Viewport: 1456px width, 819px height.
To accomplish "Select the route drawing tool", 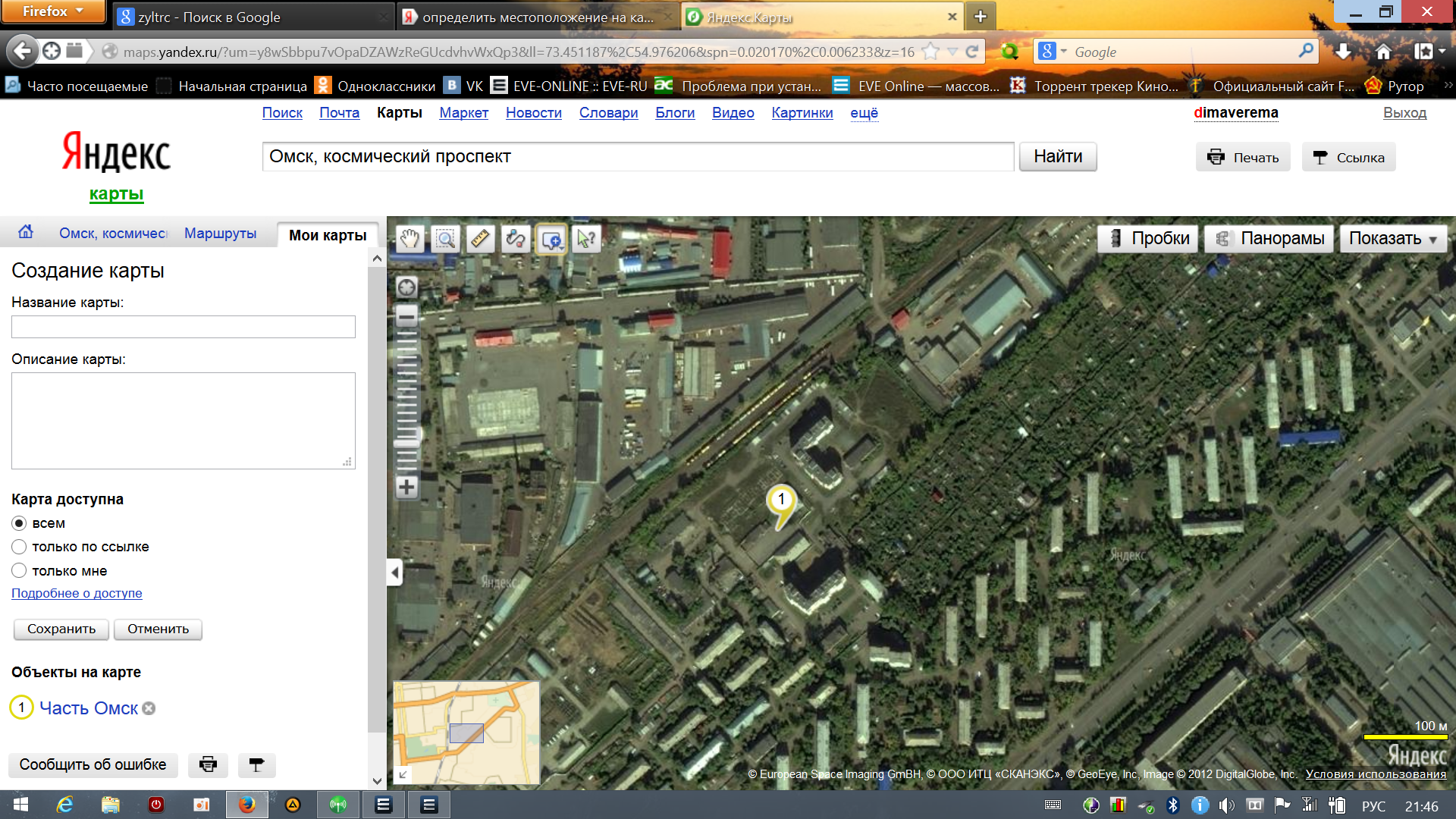I will [516, 240].
